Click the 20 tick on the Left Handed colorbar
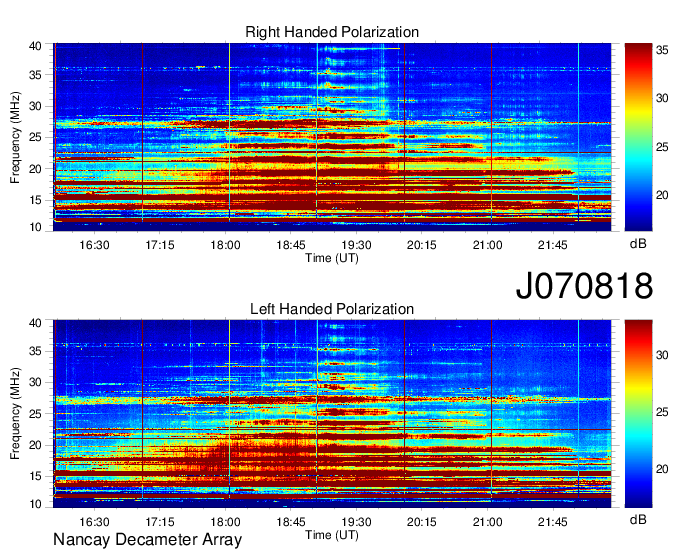 point(662,469)
